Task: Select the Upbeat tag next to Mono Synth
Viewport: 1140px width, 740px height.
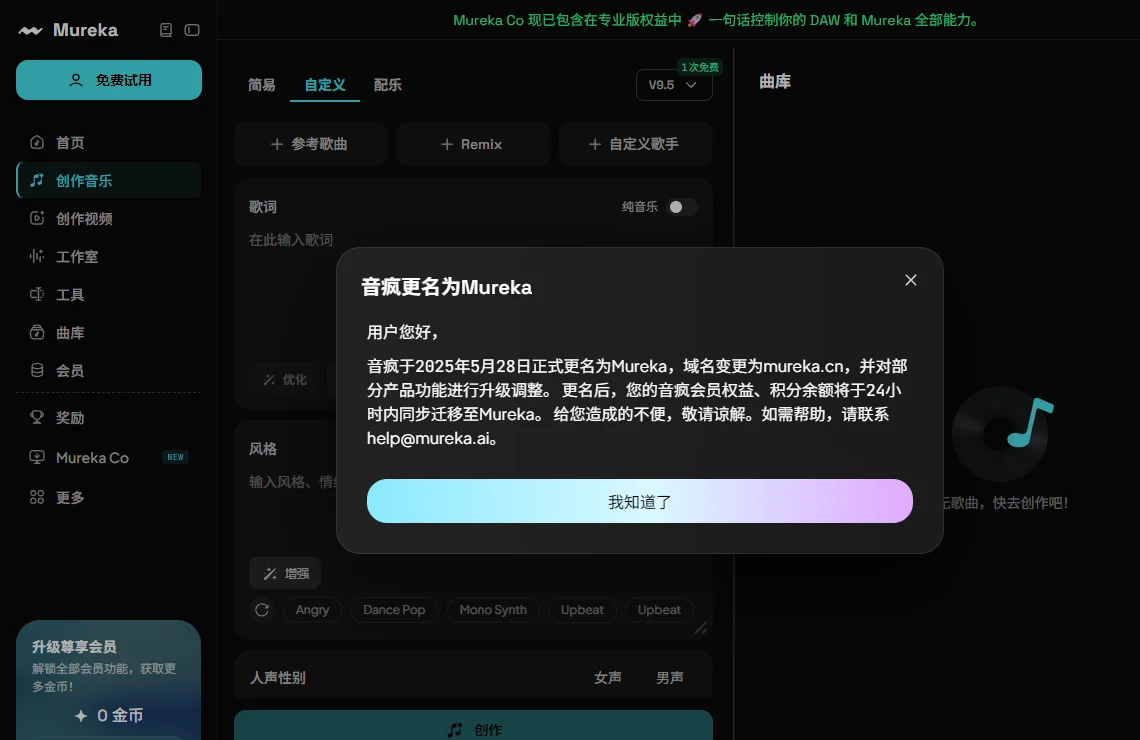Action: [582, 610]
